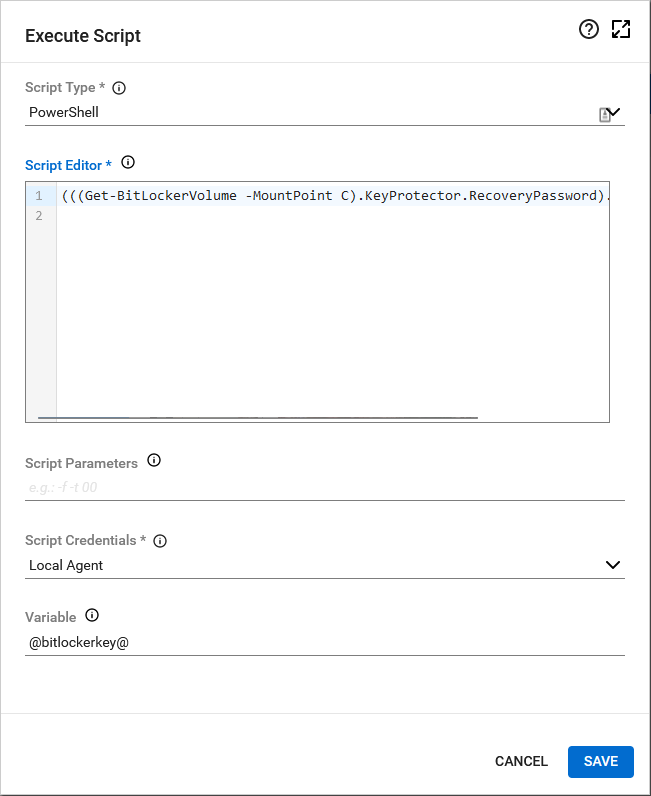Viewport: 651px width, 796px height.
Task: Open the help question mark icon
Action: [x=589, y=30]
